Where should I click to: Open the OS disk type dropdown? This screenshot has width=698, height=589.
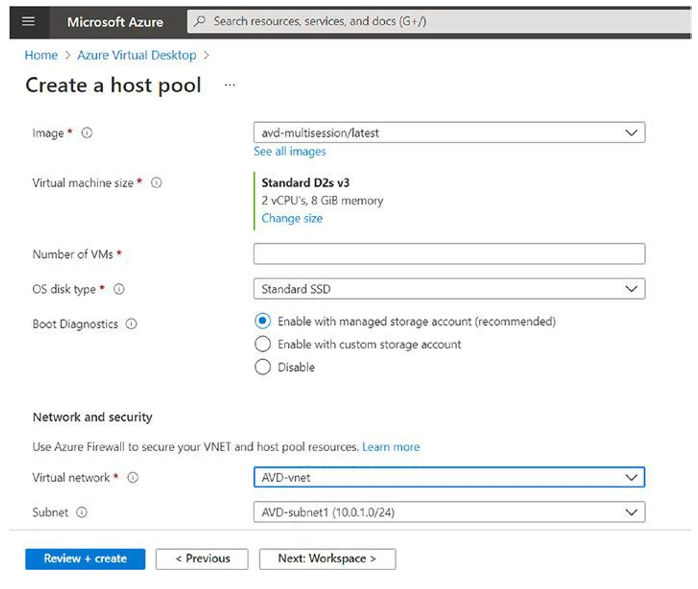449,289
